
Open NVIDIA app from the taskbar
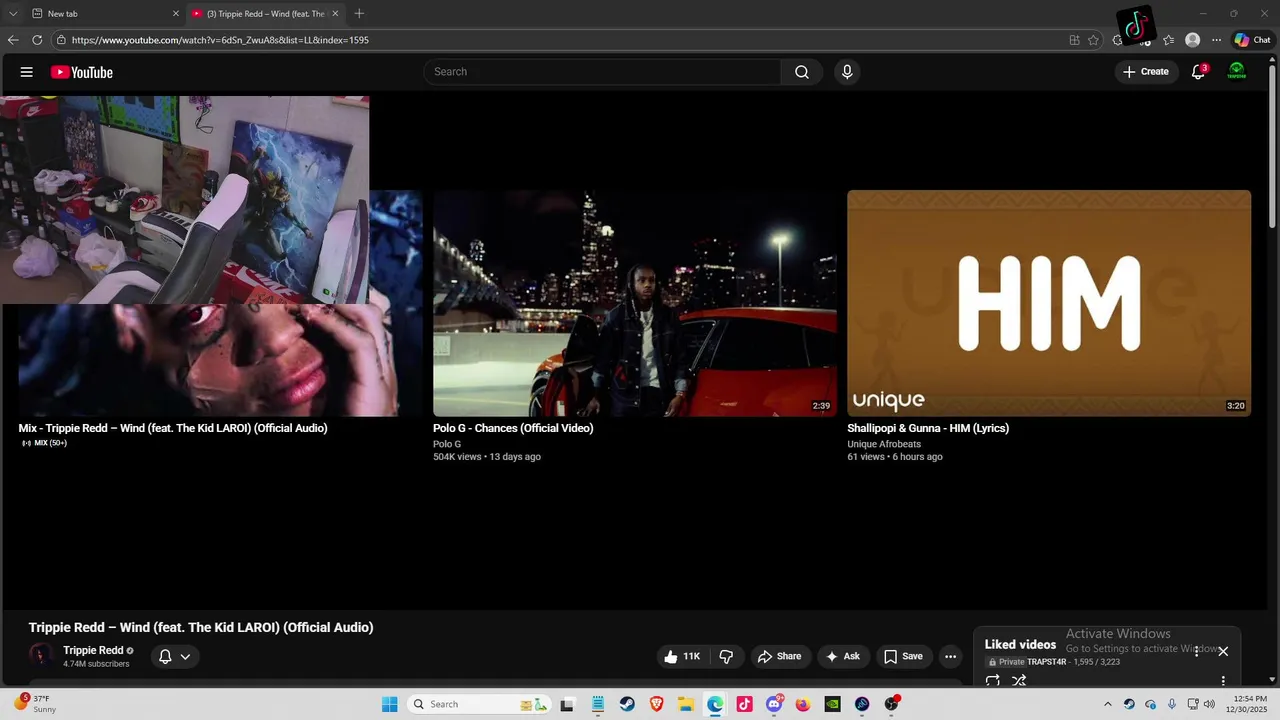click(832, 704)
